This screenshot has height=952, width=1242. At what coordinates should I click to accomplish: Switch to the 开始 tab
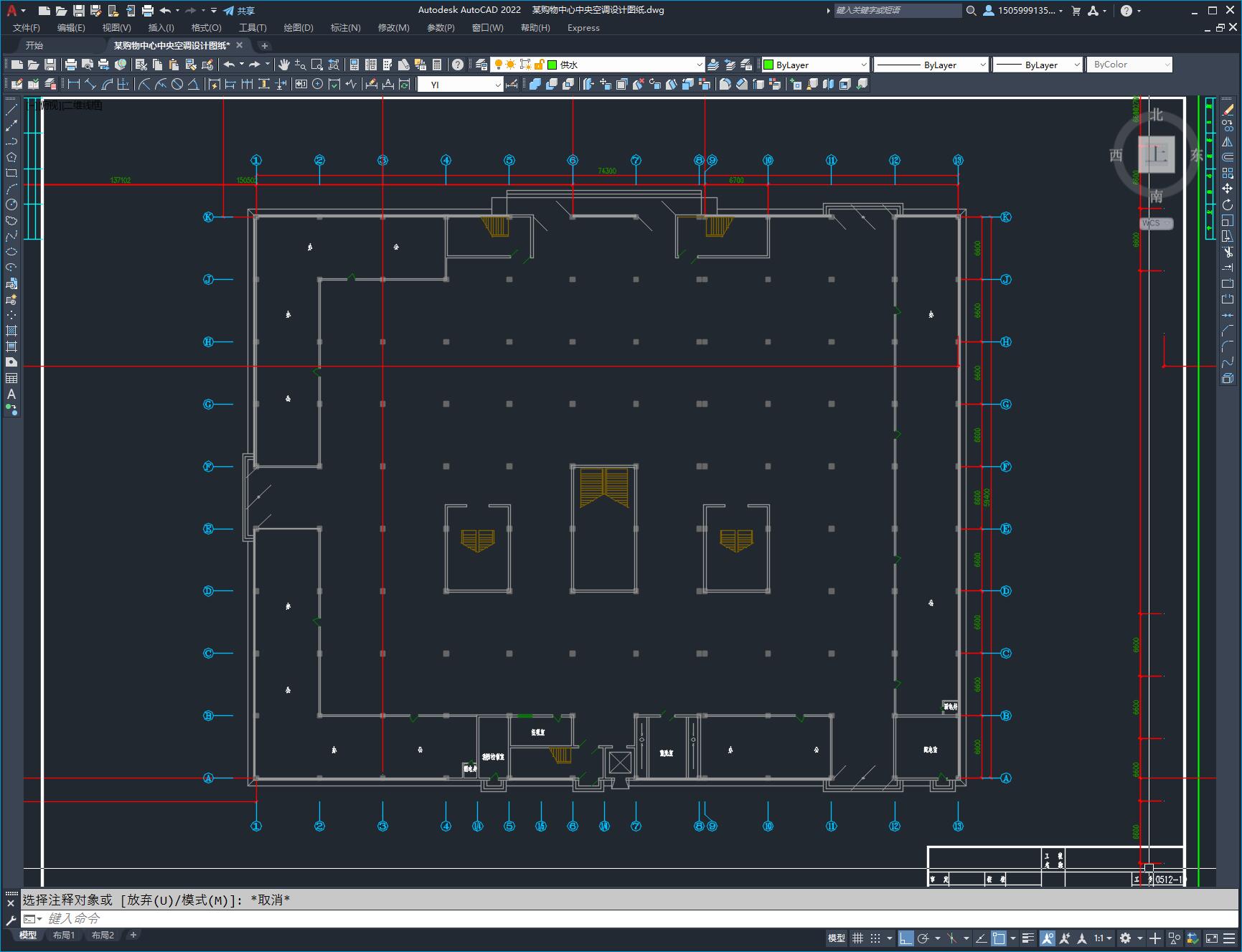click(34, 45)
